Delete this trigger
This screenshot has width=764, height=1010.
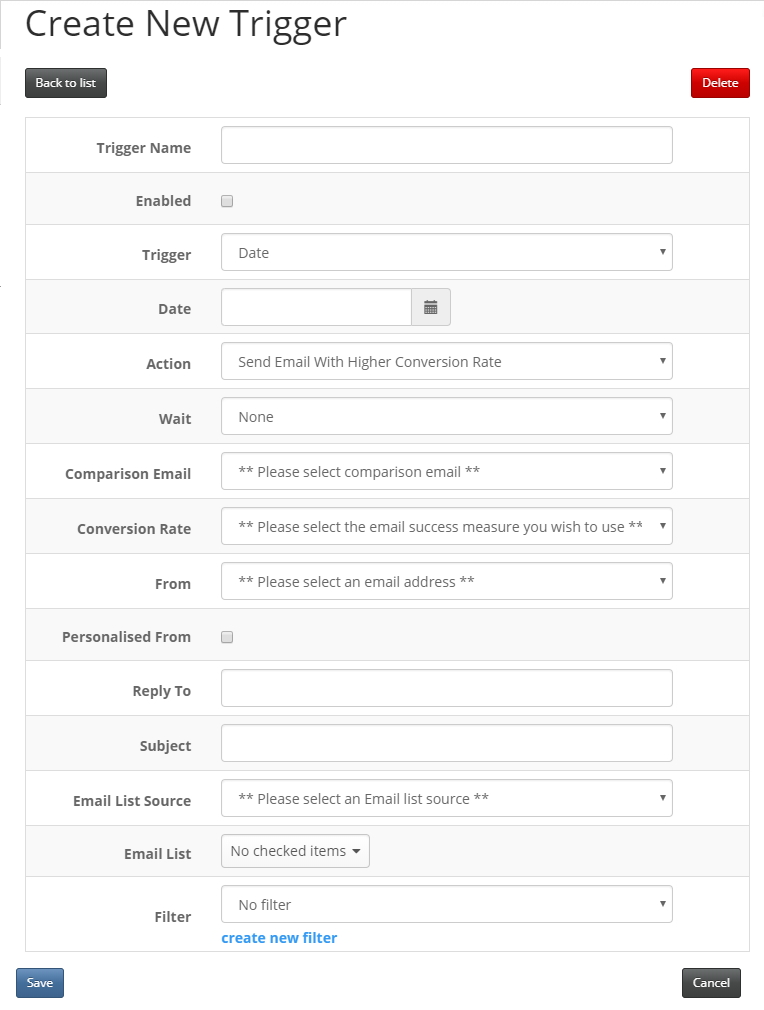click(x=720, y=83)
